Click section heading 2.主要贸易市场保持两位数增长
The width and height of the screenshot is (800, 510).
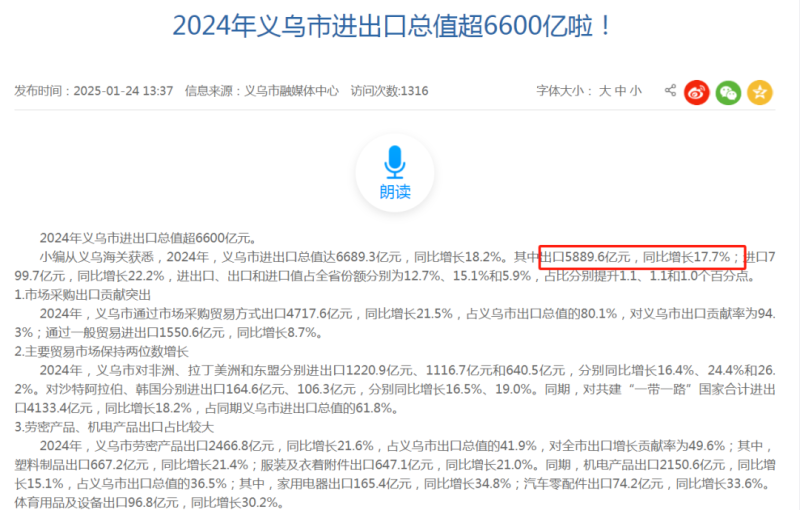[x=101, y=351]
